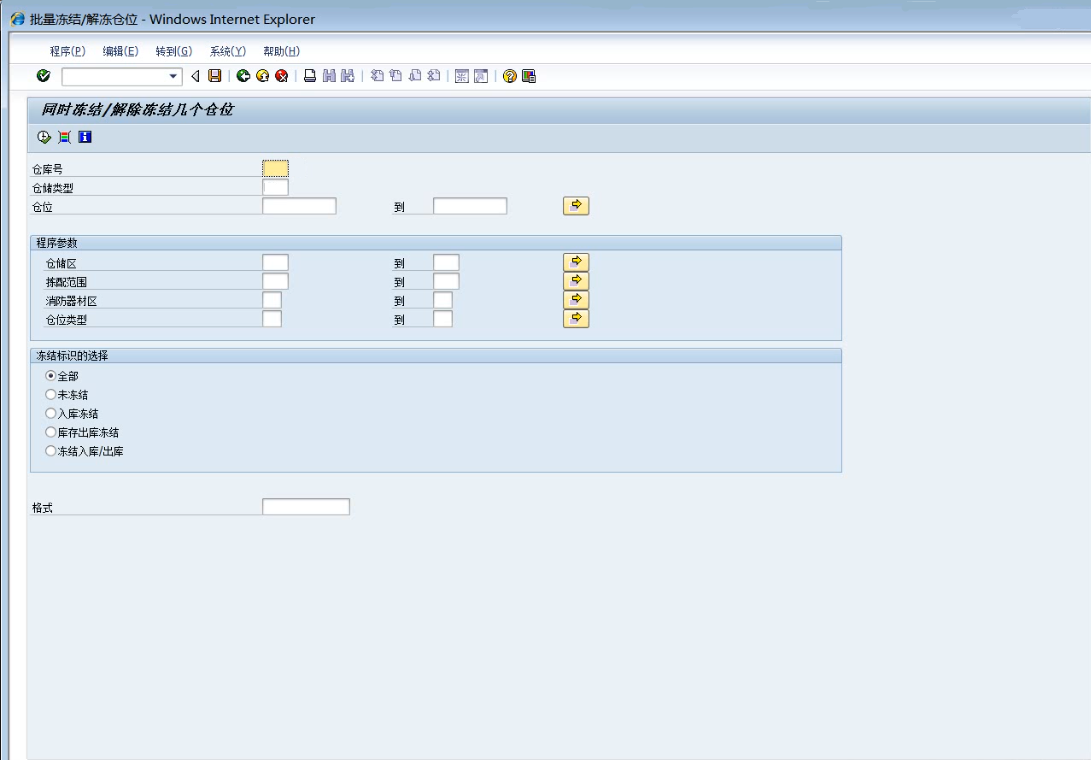Click the green Back arrow icon
Screen dimensions: 1091x760
[x=243, y=76]
